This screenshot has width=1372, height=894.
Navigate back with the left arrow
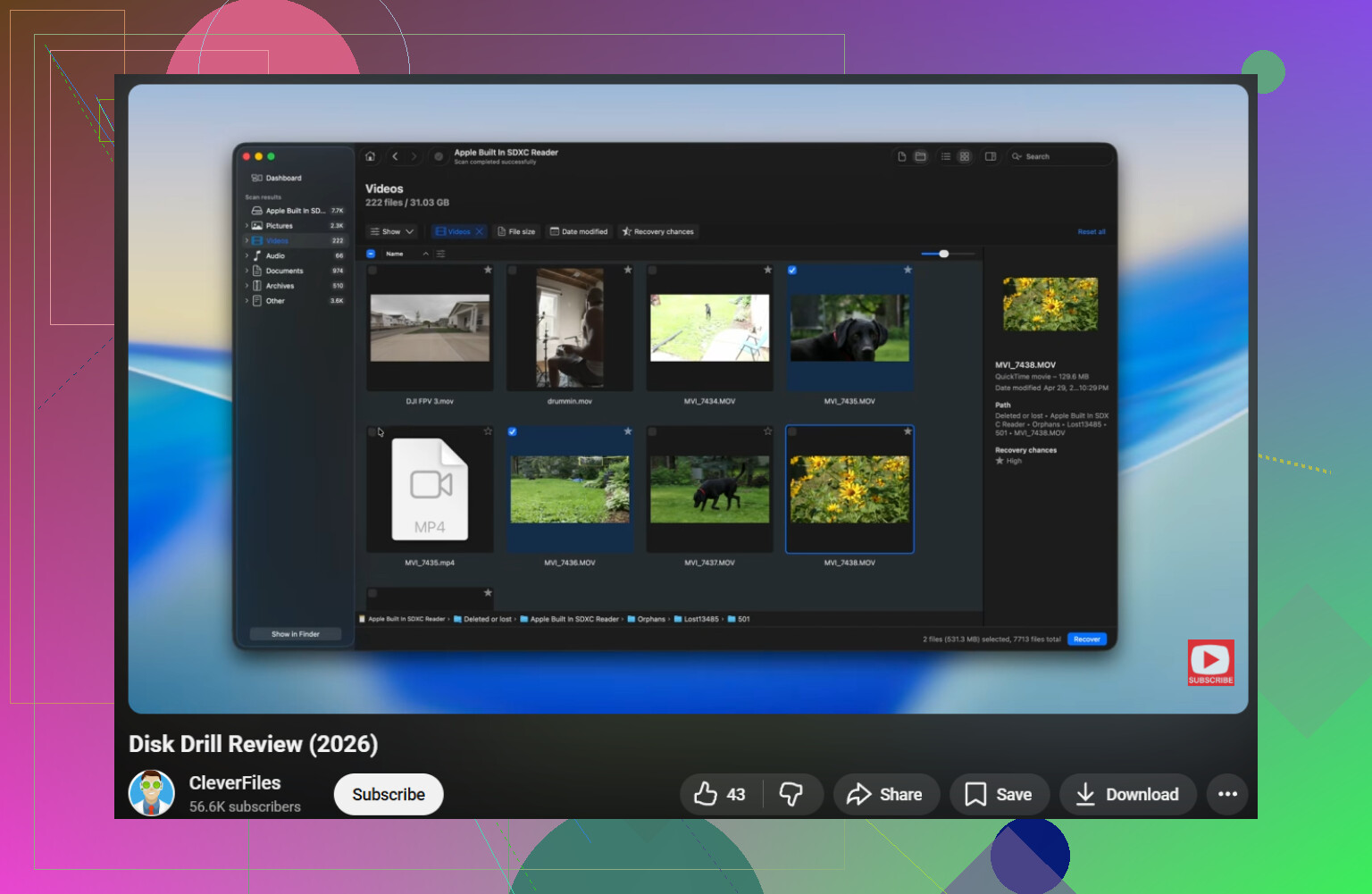(395, 156)
